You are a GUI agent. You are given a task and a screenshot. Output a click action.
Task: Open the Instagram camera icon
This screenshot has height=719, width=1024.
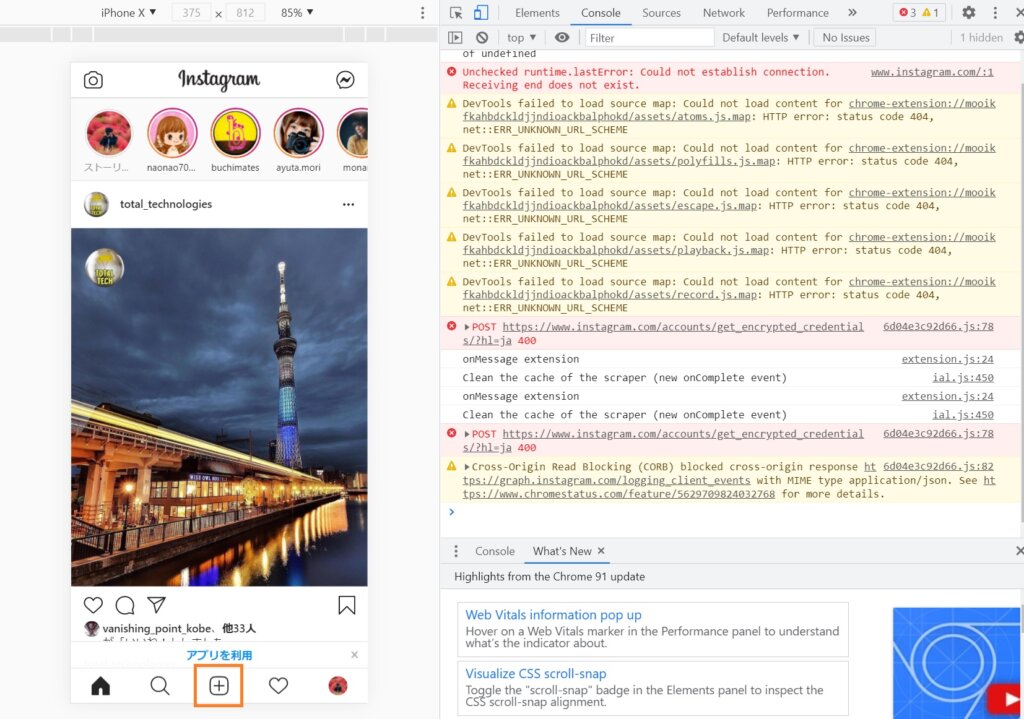[x=93, y=80]
